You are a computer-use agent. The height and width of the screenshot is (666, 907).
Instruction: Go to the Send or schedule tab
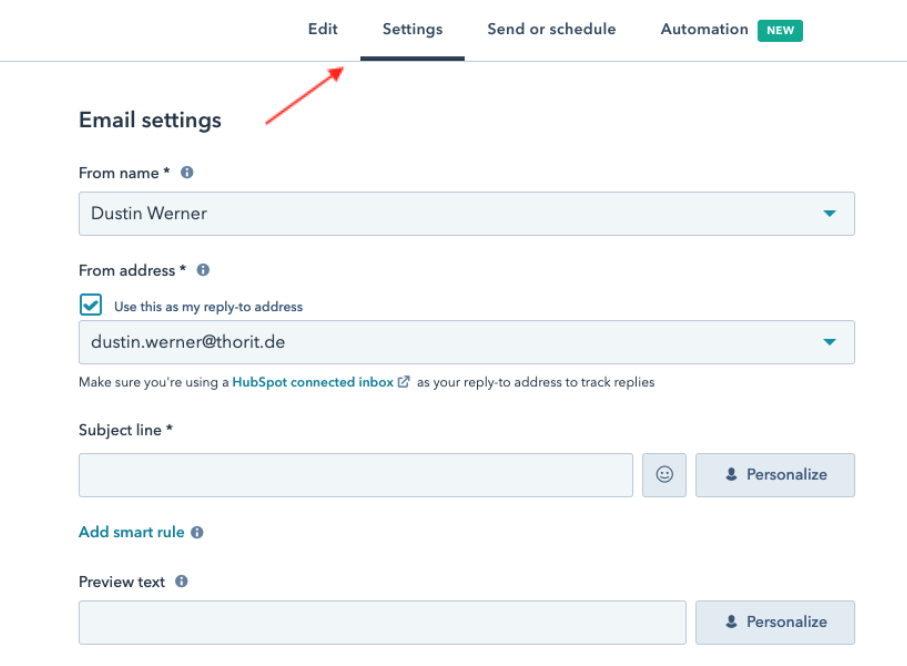pos(551,29)
